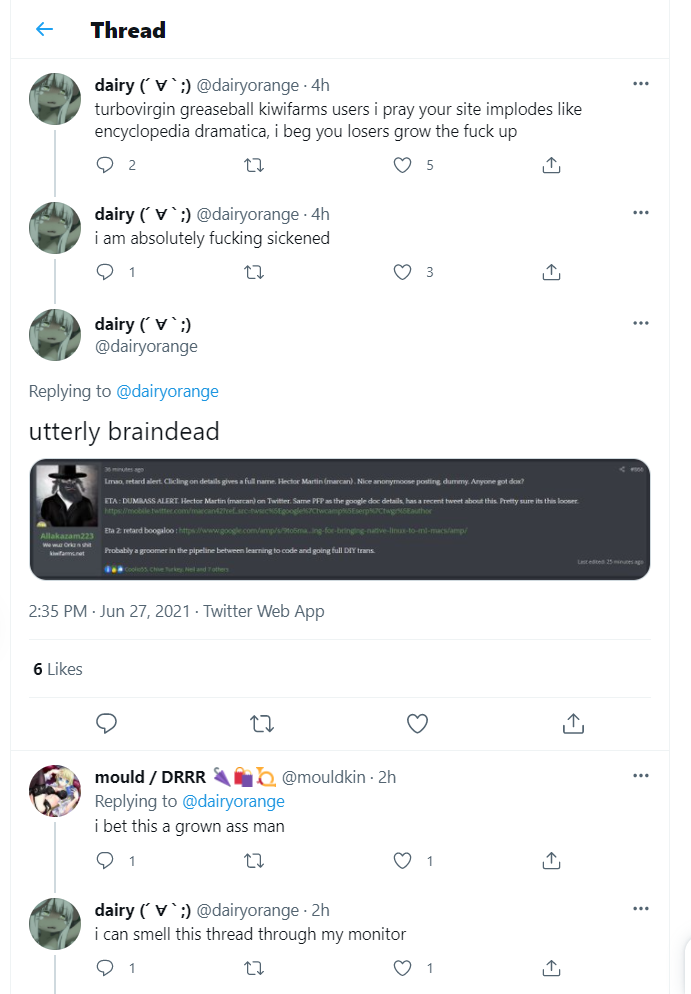
Task: Reply to the main 'utterly braindead' tweet
Action: 107,723
